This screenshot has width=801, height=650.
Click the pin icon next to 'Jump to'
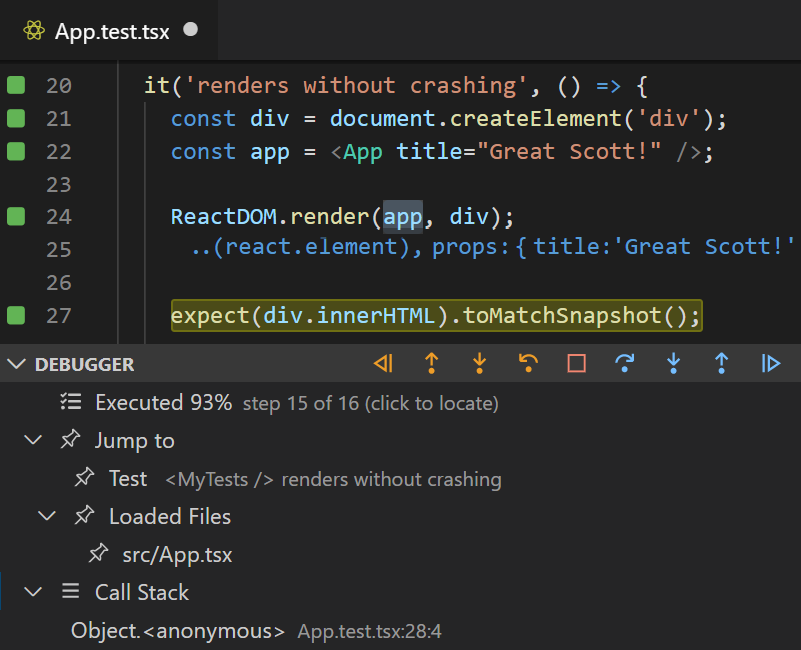coord(70,439)
